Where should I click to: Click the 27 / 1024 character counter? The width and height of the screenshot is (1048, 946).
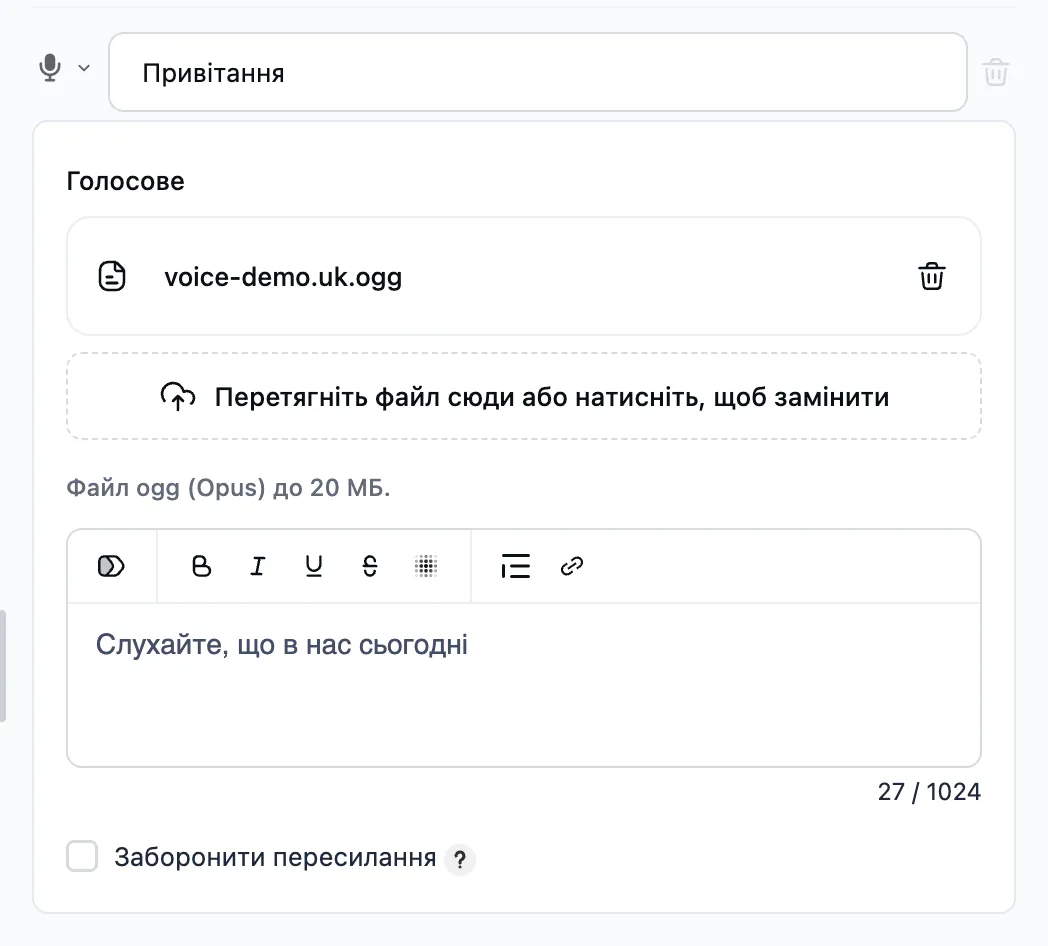click(929, 792)
